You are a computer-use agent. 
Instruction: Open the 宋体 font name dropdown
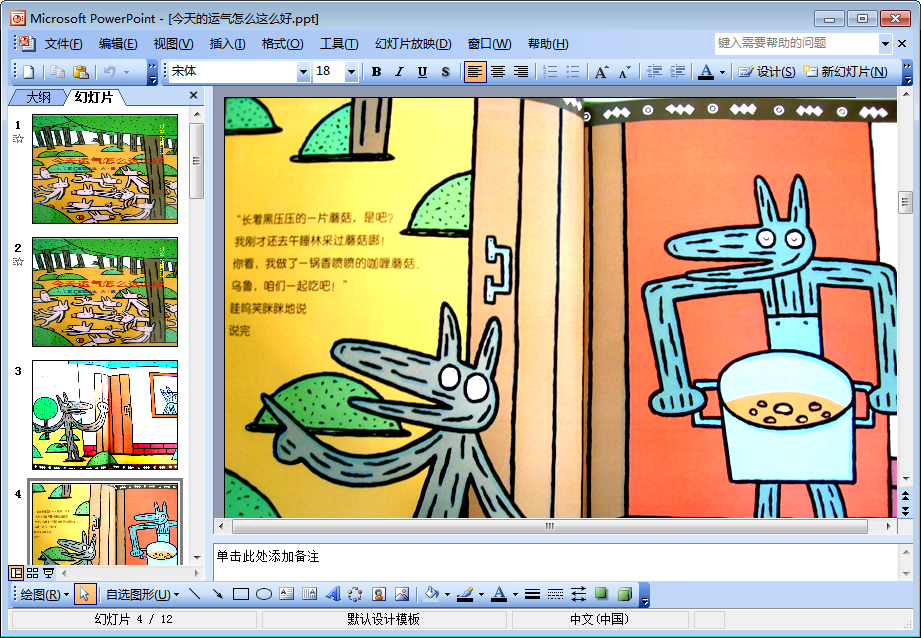point(303,72)
